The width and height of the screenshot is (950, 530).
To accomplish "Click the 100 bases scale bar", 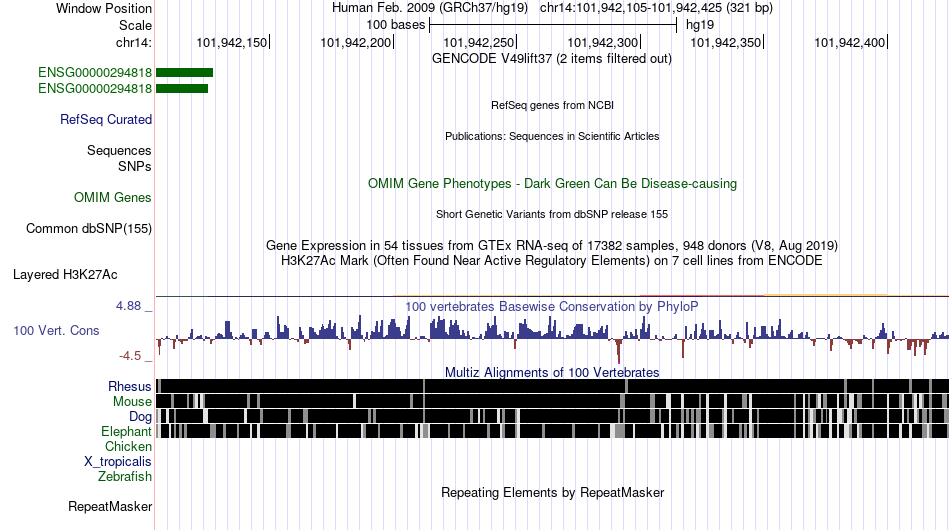I will pyautogui.click(x=553, y=25).
